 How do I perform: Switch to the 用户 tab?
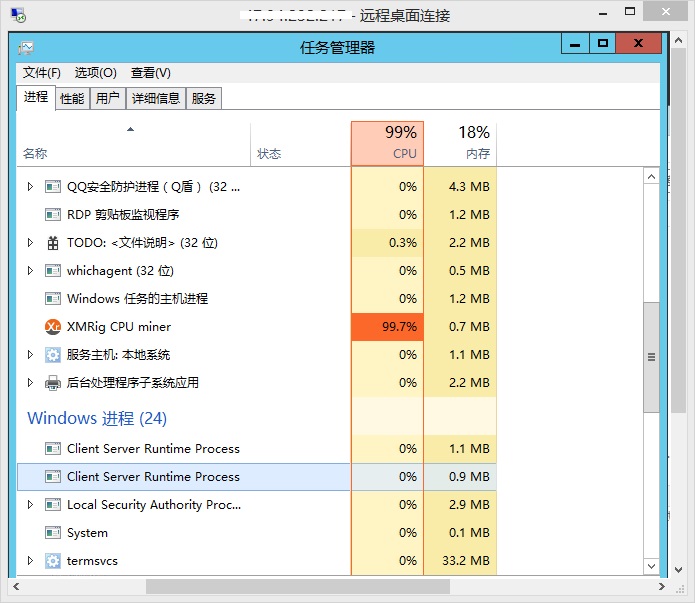108,98
